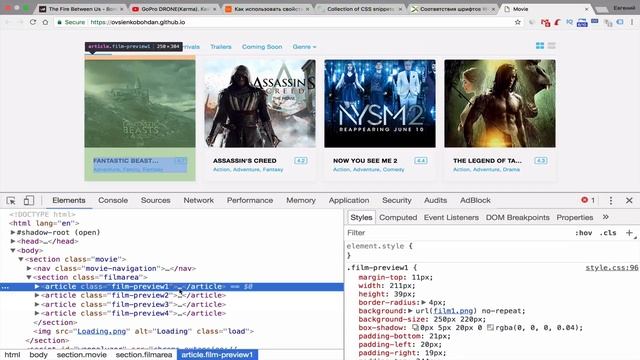Switch to Computed styles tab
This screenshot has height=360, width=640.
coord(398,218)
